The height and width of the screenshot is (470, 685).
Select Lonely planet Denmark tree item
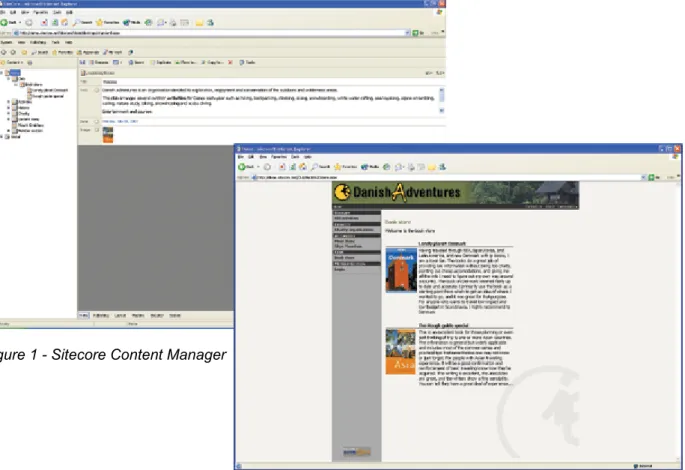pyautogui.click(x=49, y=90)
